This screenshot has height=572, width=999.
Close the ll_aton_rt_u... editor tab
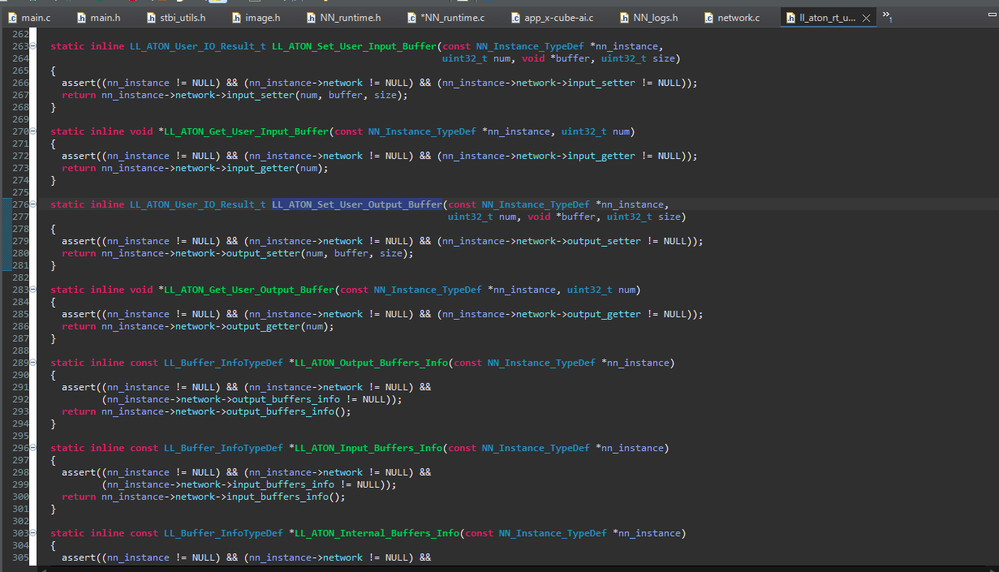pyautogui.click(x=866, y=18)
